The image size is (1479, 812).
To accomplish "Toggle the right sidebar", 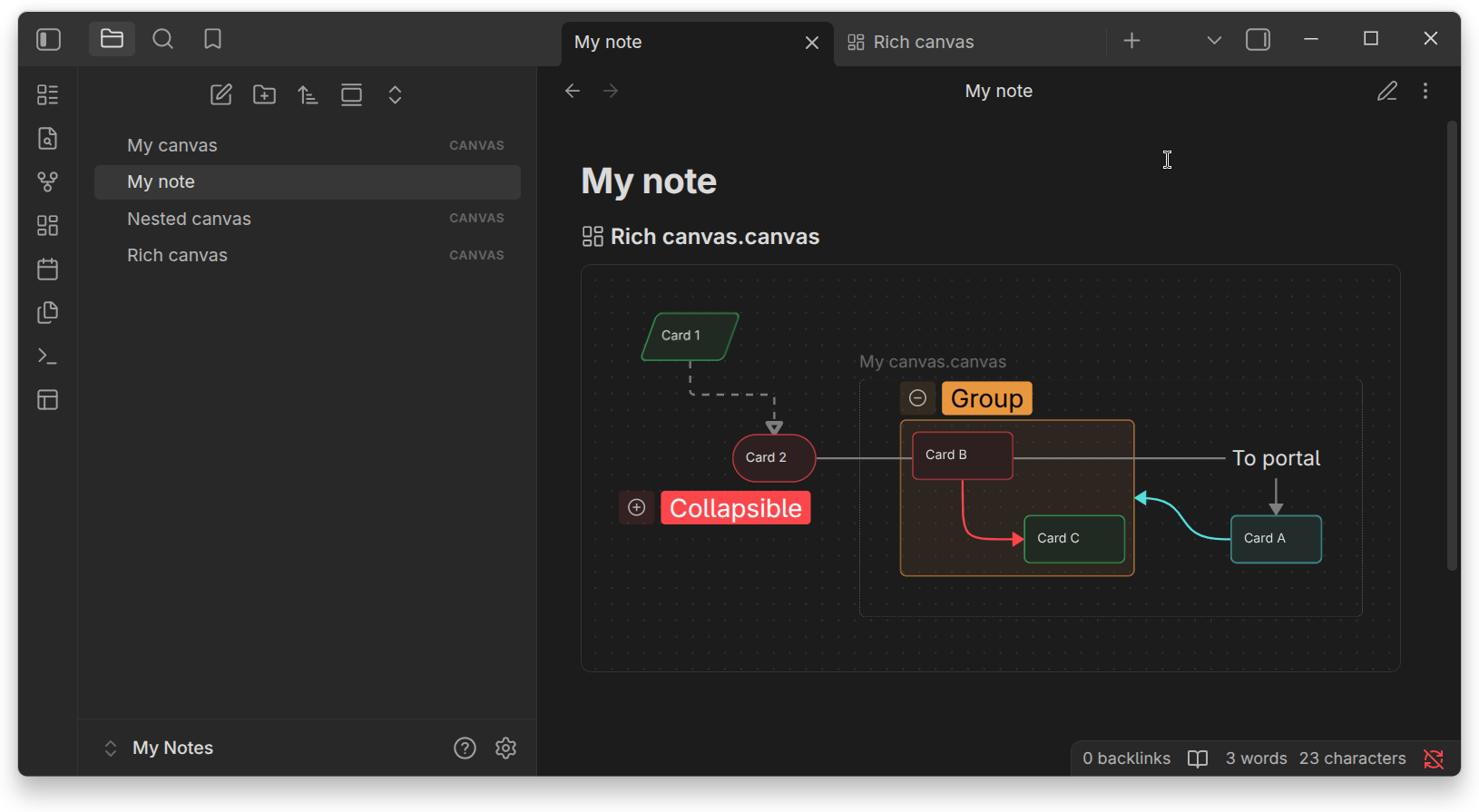I will pyautogui.click(x=1258, y=40).
